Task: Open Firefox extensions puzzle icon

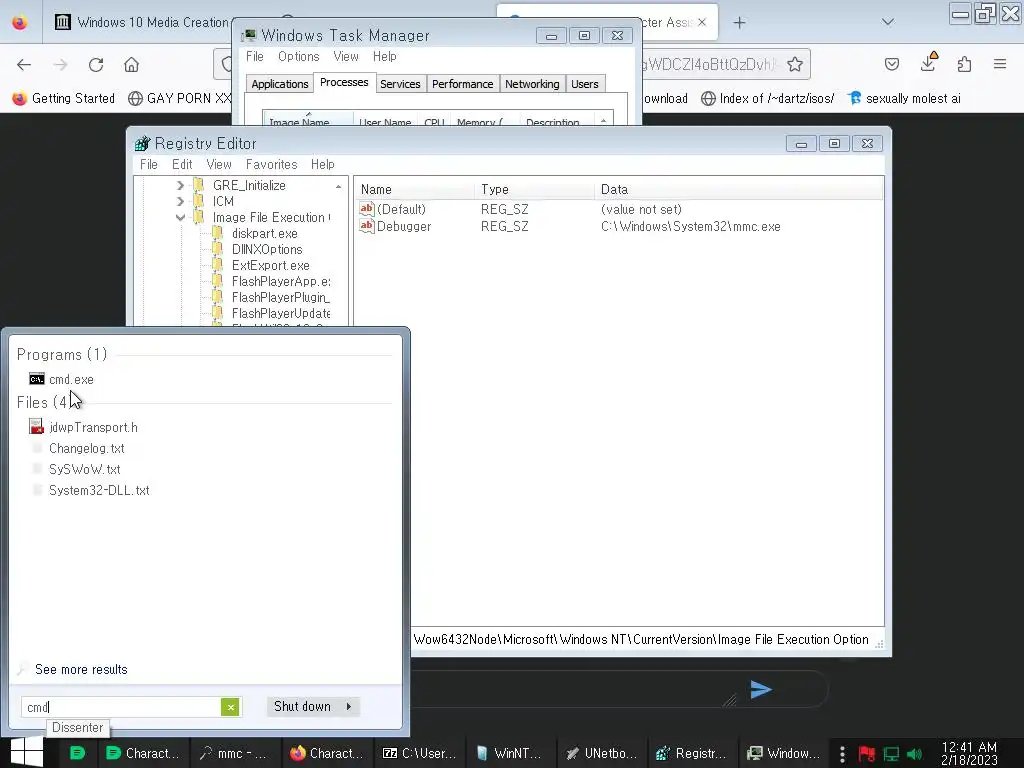Action: pyautogui.click(x=965, y=64)
